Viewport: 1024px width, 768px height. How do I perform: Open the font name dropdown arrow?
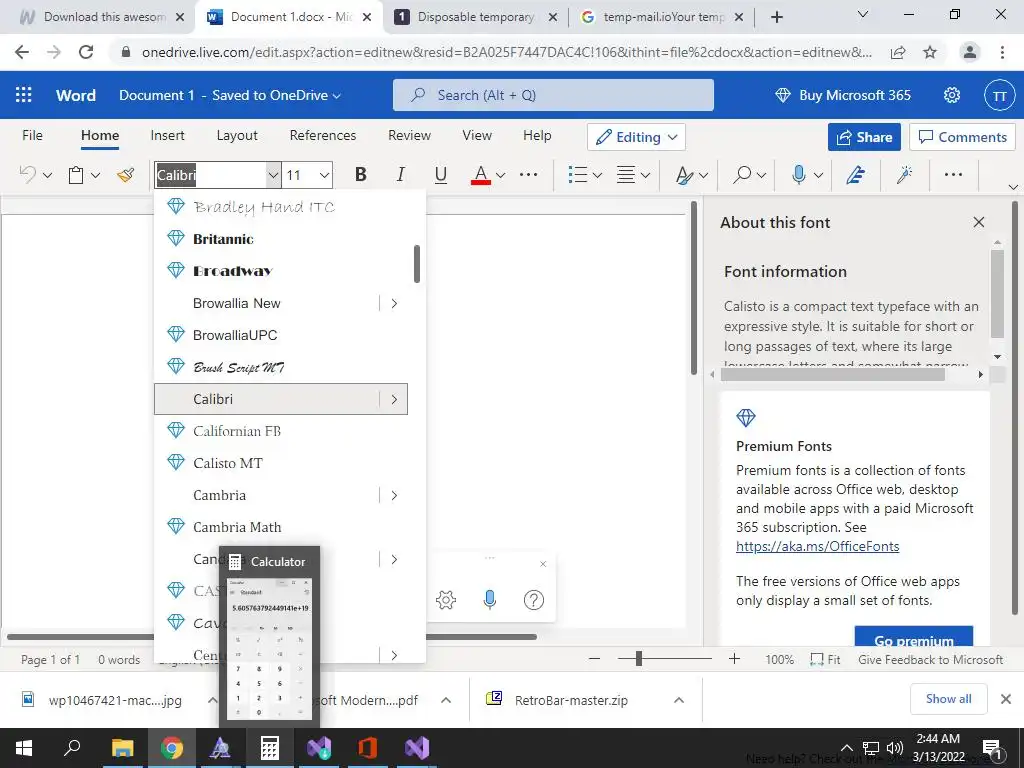point(273,175)
